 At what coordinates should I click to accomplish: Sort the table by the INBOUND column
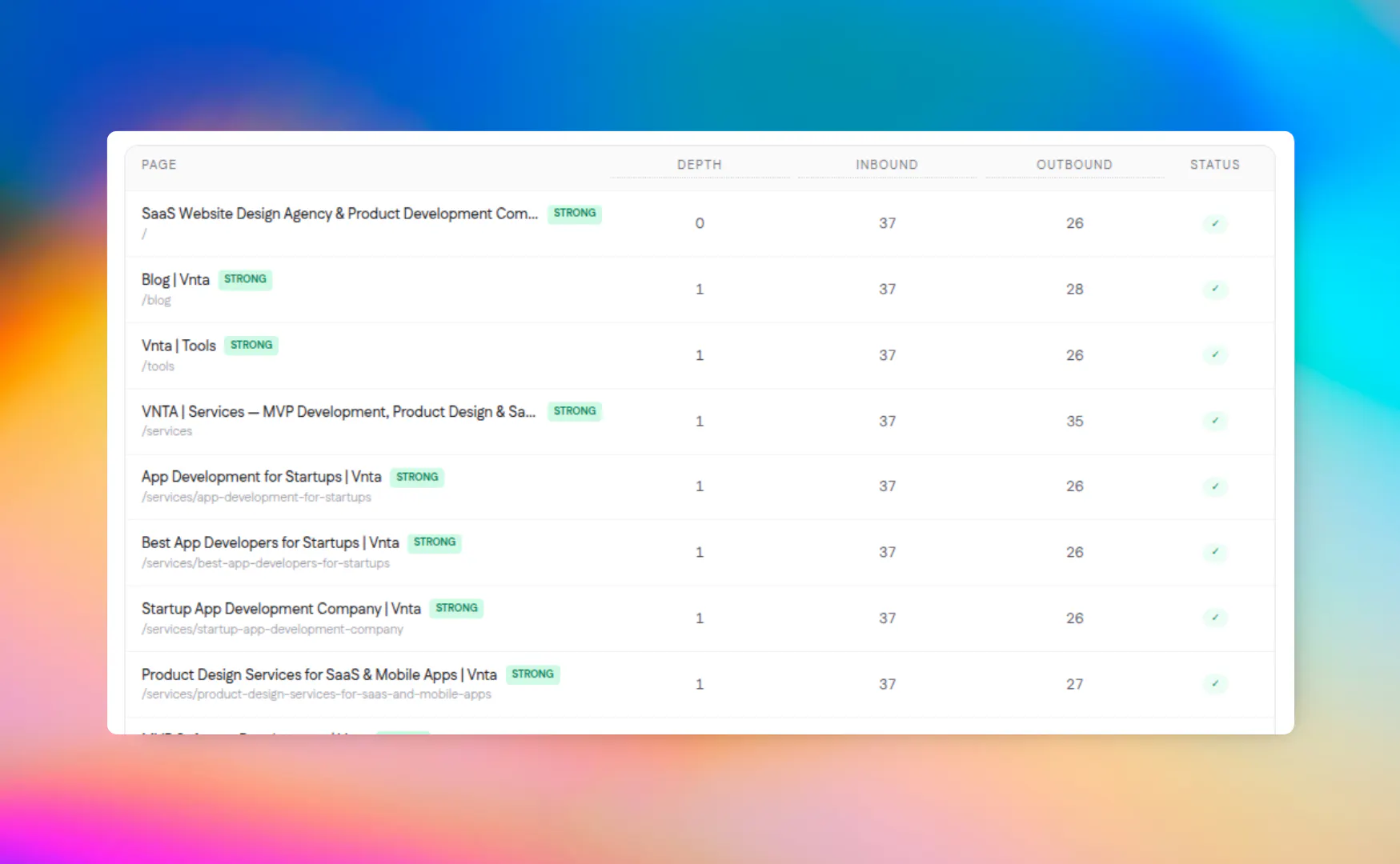887,165
